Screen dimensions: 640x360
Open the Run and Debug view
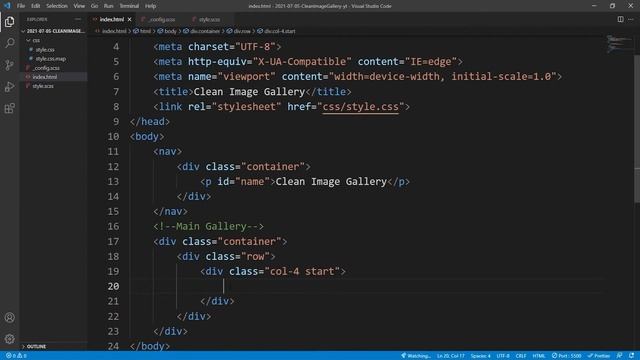pos(9,87)
